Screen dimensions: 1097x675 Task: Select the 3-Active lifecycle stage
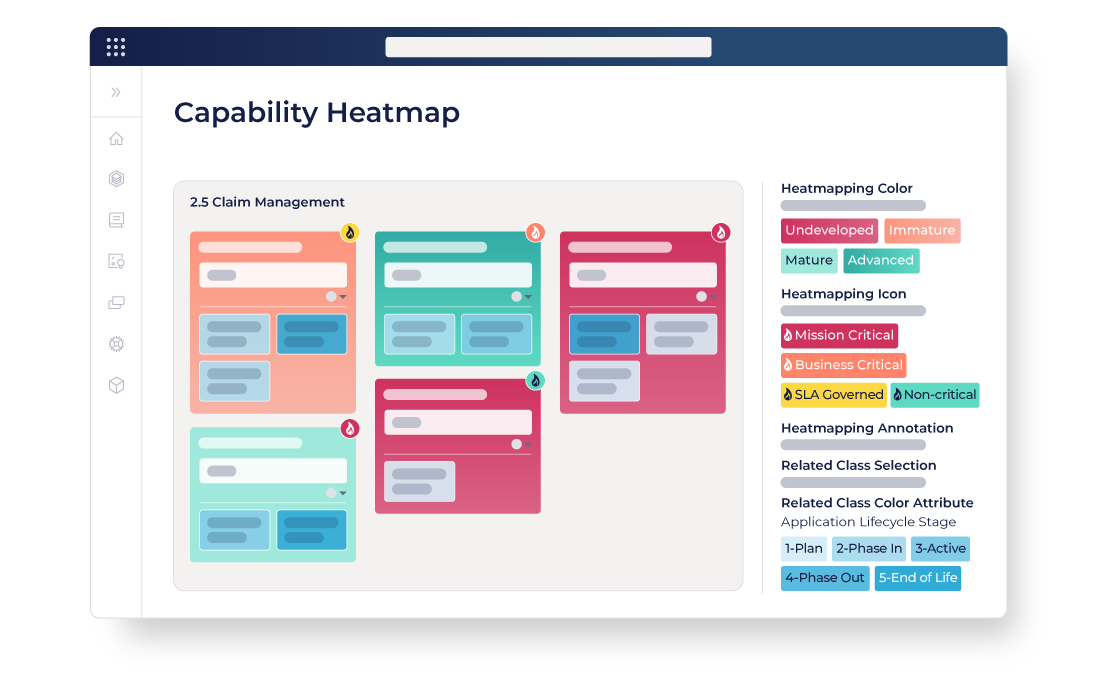coord(940,548)
